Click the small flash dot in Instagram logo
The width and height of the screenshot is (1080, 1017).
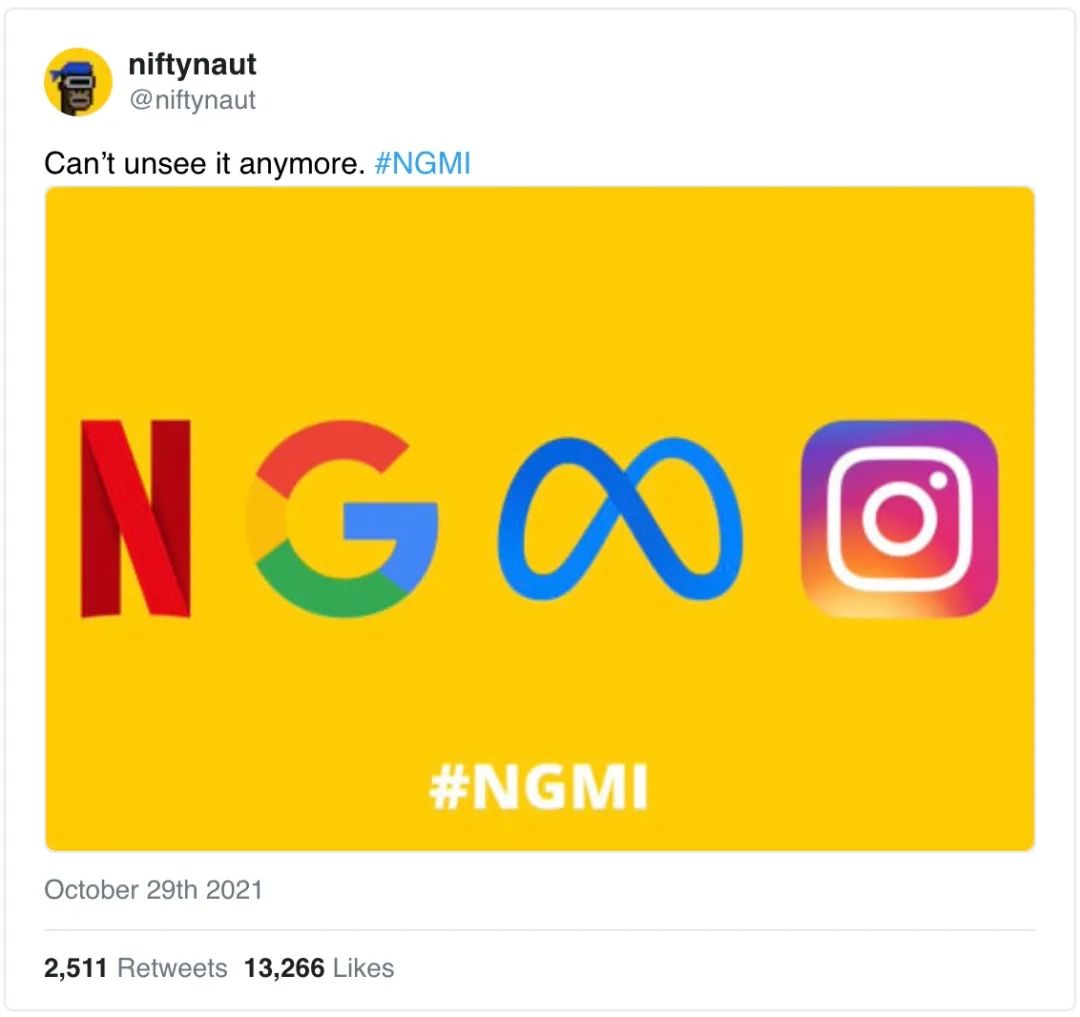pos(939,480)
